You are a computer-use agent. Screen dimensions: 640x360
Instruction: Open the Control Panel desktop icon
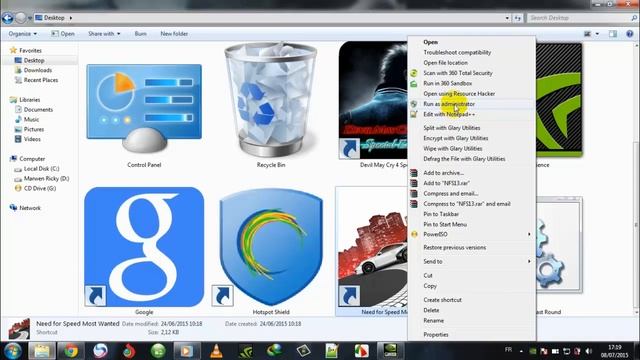coord(144,109)
